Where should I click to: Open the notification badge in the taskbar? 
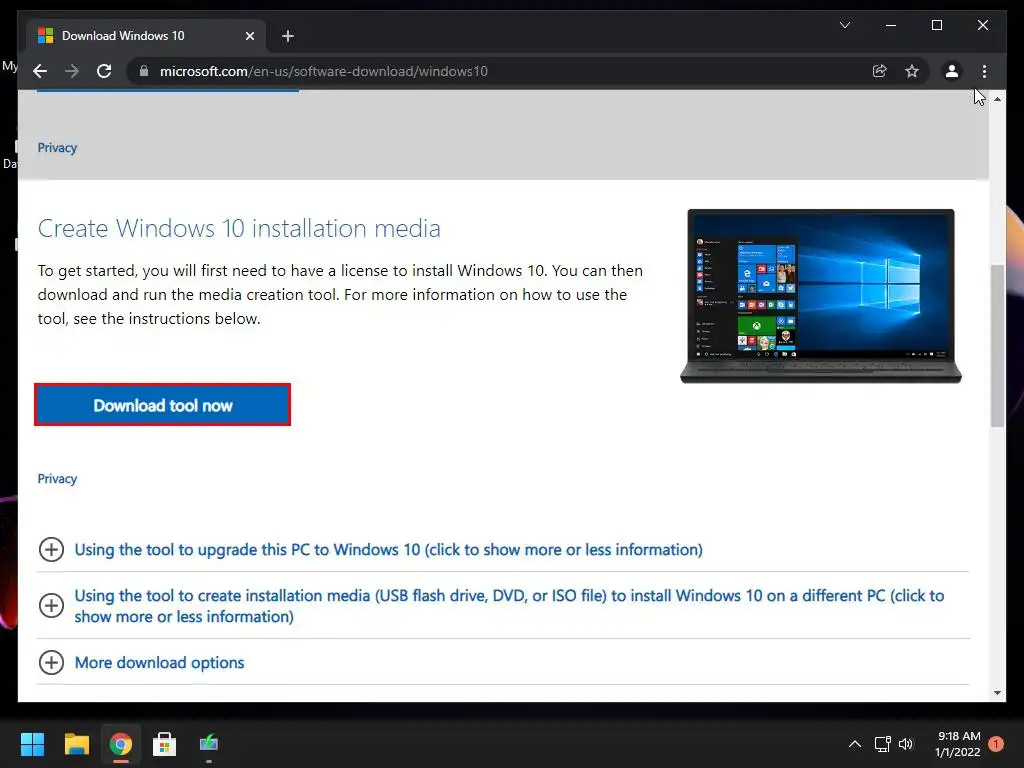coord(996,743)
